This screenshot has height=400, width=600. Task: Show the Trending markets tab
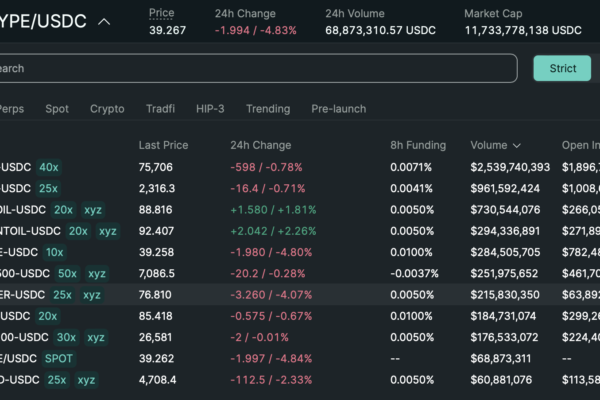[x=268, y=109]
